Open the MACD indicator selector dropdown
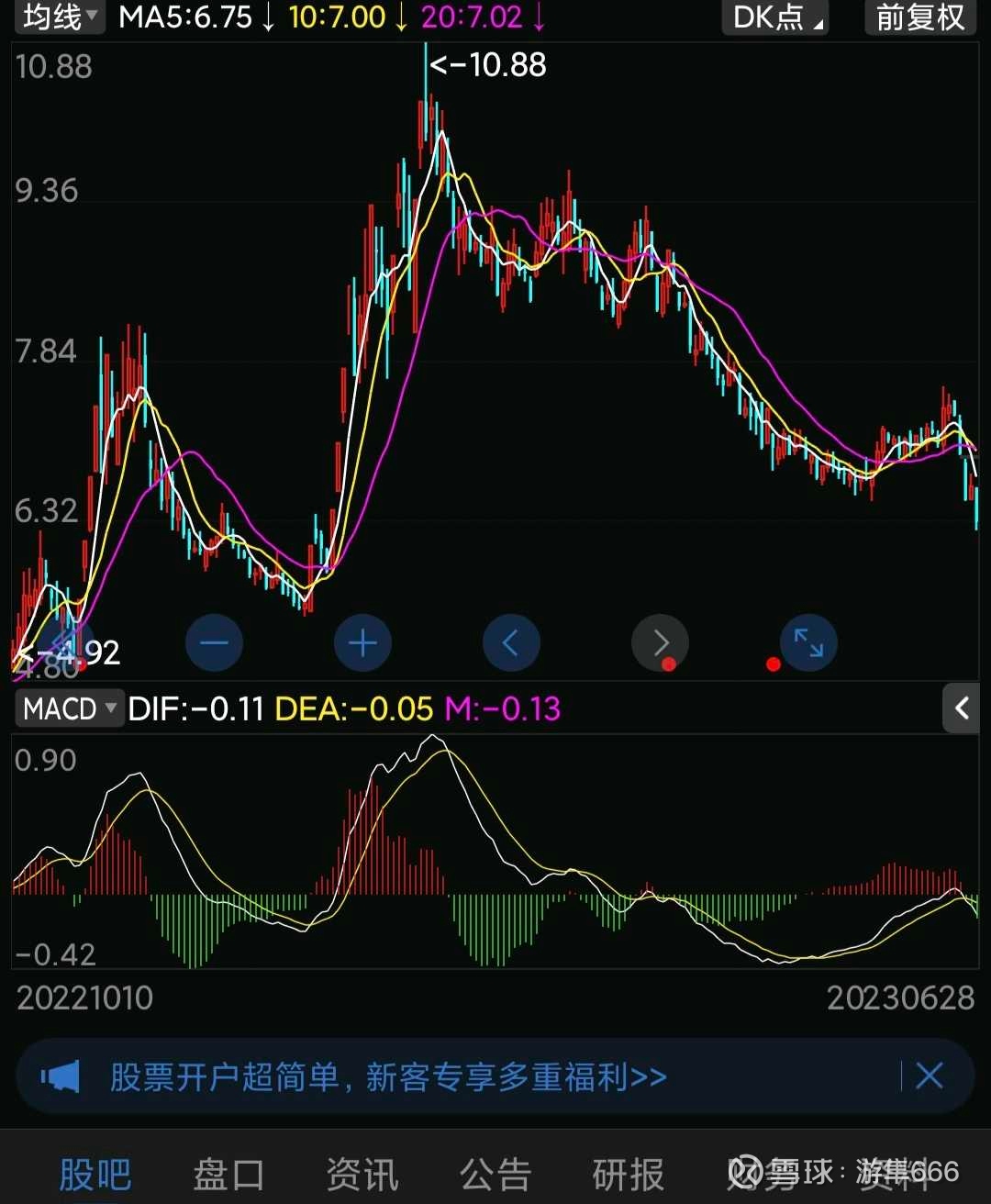The height and width of the screenshot is (1204, 991). click(x=69, y=708)
